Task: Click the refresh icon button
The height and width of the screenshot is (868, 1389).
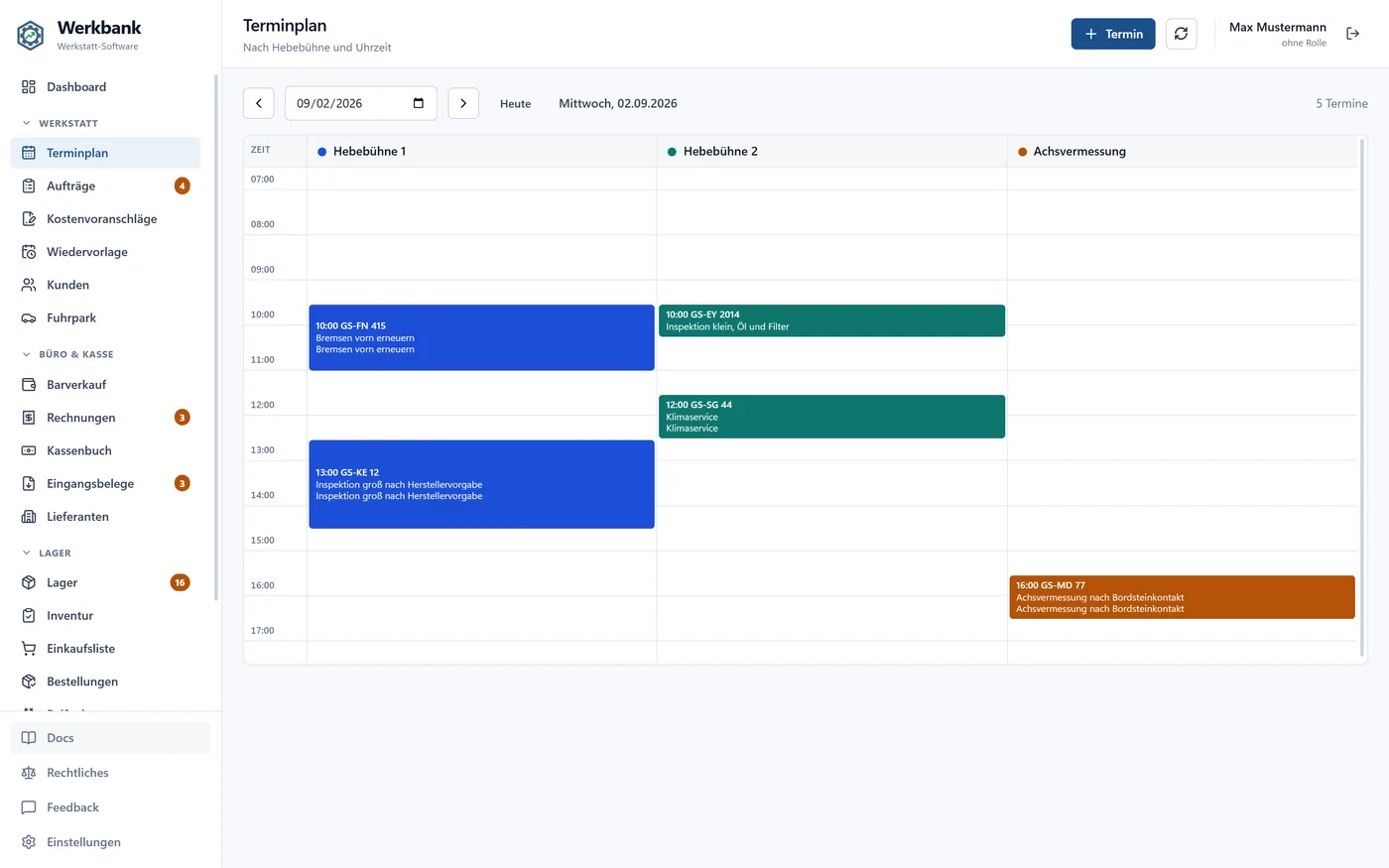Action: click(1181, 34)
